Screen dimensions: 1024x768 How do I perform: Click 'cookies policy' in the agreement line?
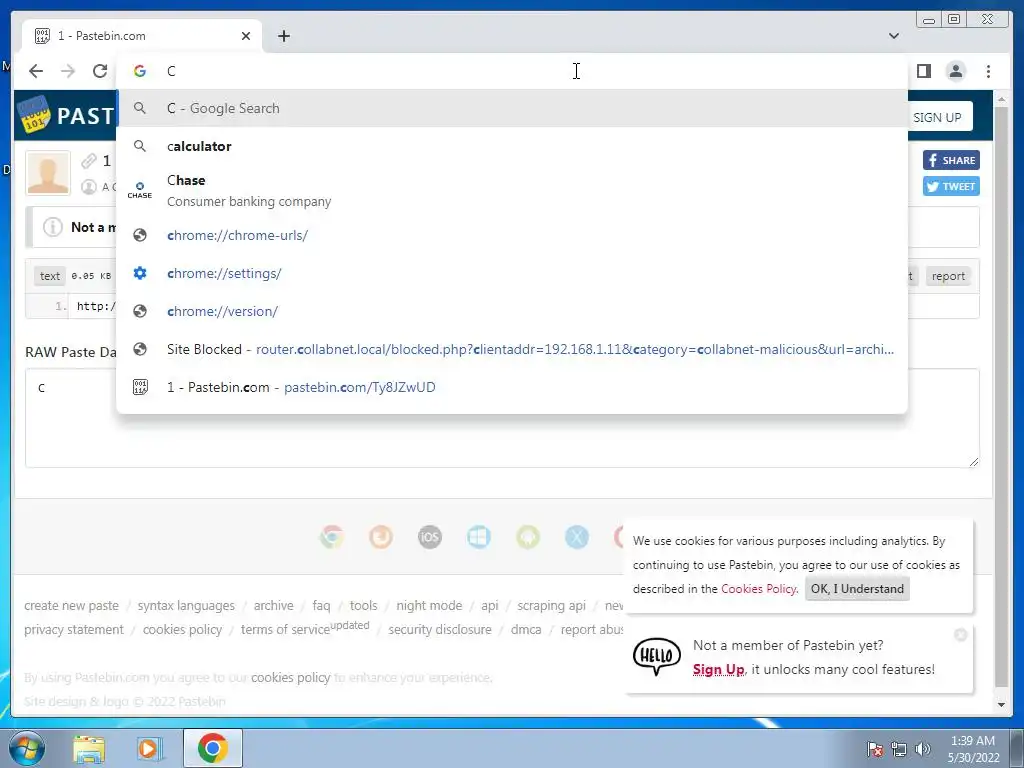tap(291, 677)
